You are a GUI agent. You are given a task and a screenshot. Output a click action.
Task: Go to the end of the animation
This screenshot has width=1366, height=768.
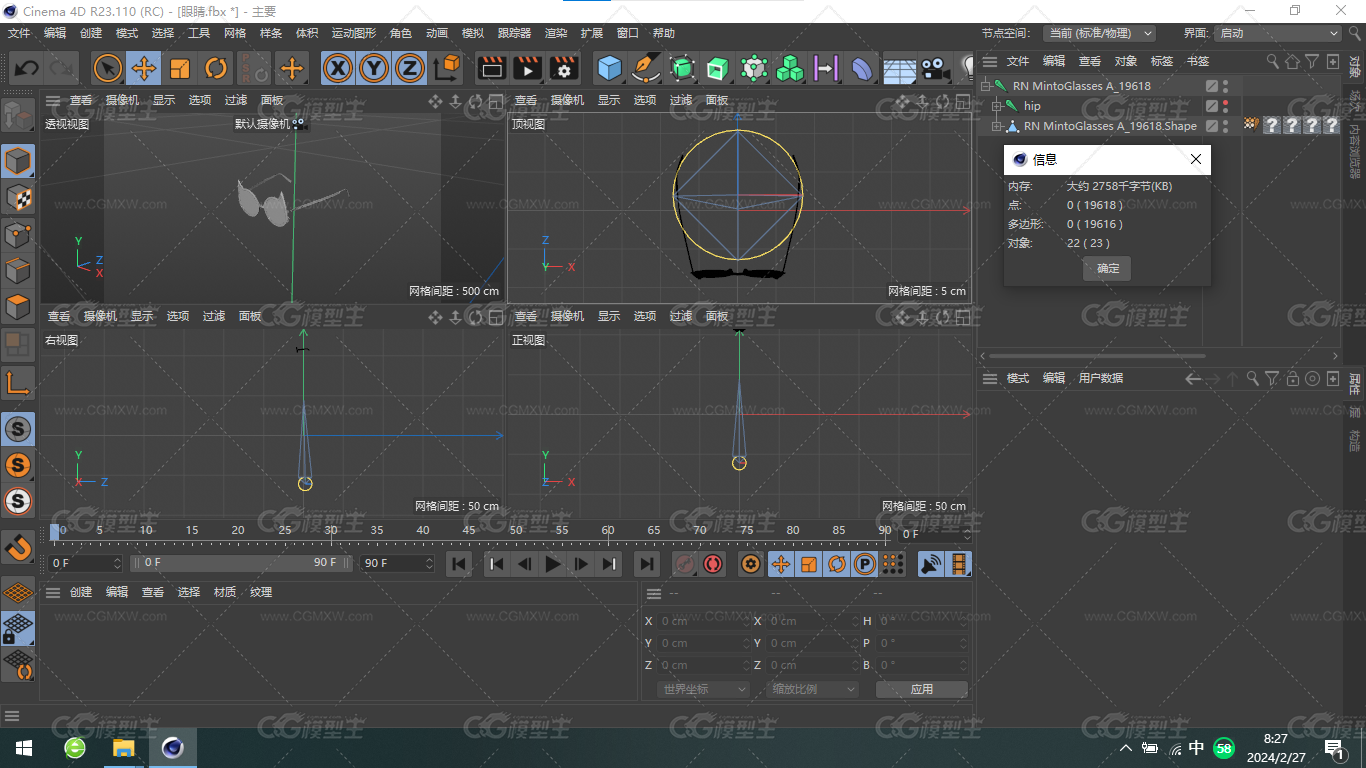pyautogui.click(x=647, y=564)
